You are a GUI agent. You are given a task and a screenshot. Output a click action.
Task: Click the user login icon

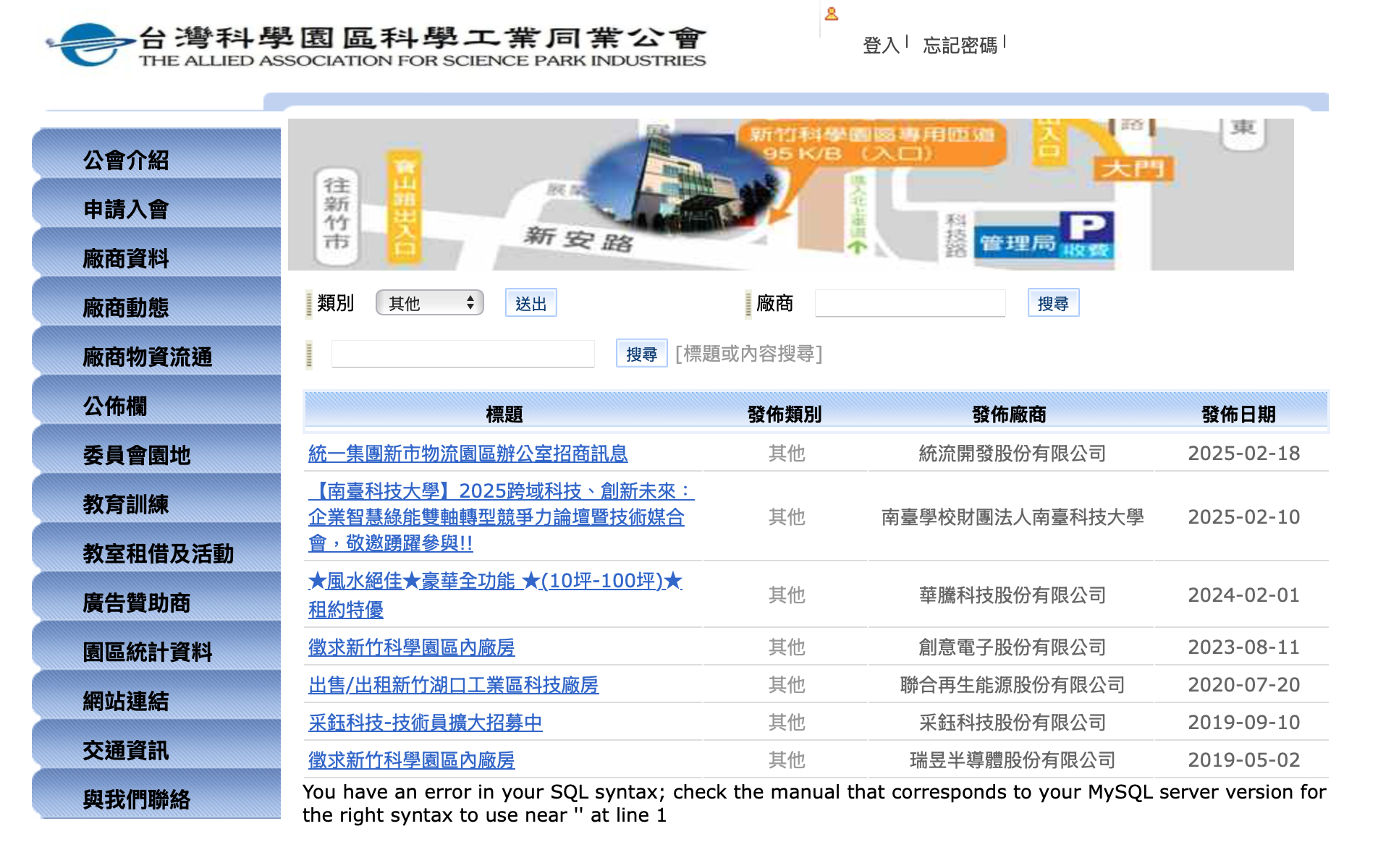pyautogui.click(x=832, y=14)
